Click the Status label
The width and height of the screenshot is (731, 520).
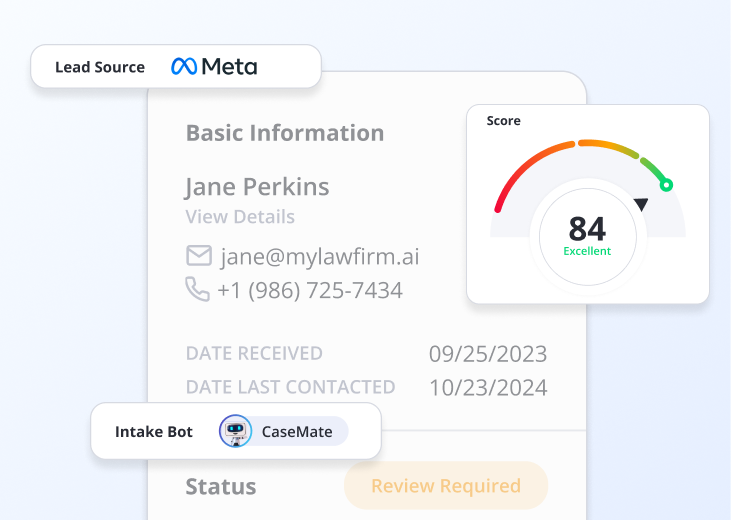pyautogui.click(x=221, y=486)
